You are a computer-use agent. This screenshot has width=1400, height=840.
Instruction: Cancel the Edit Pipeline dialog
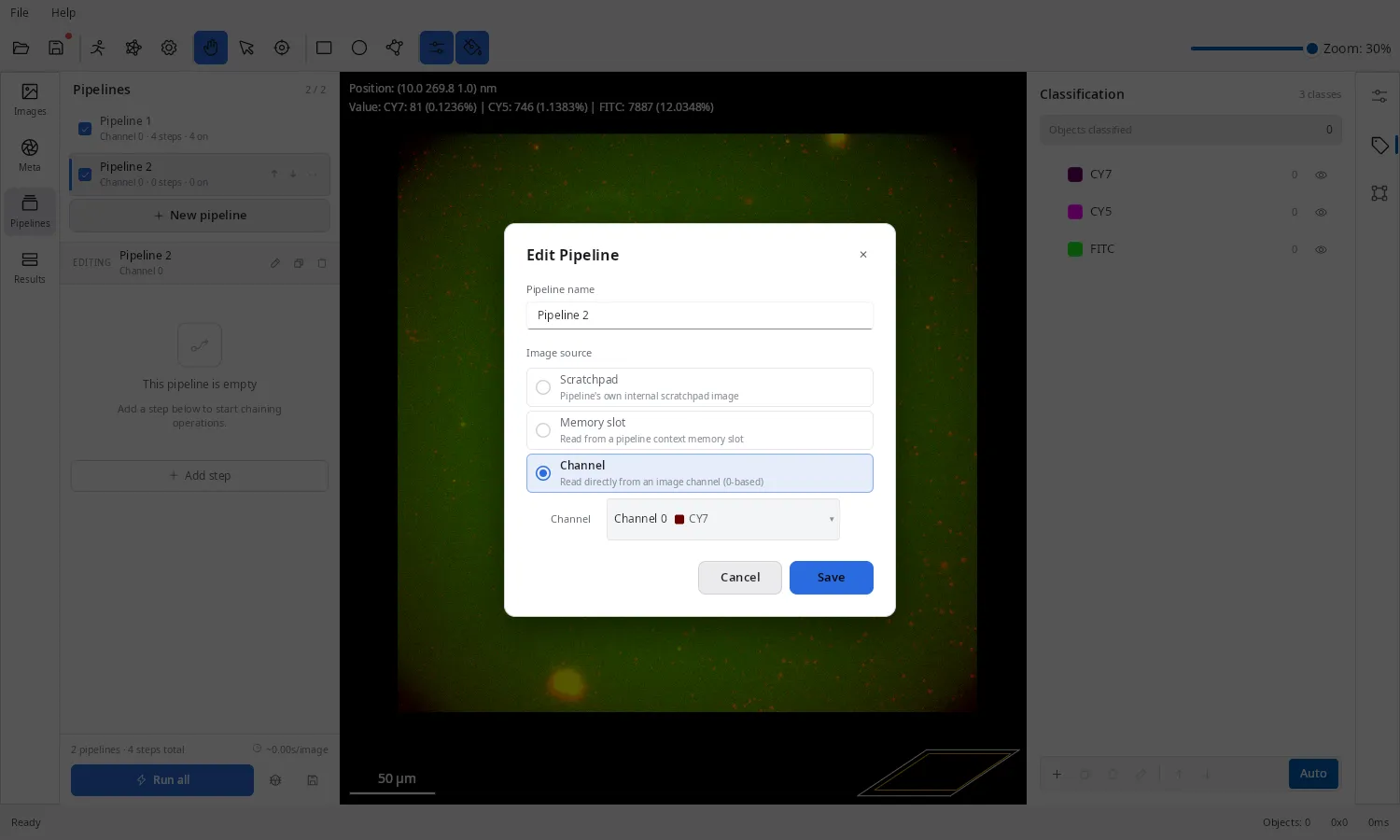(740, 578)
